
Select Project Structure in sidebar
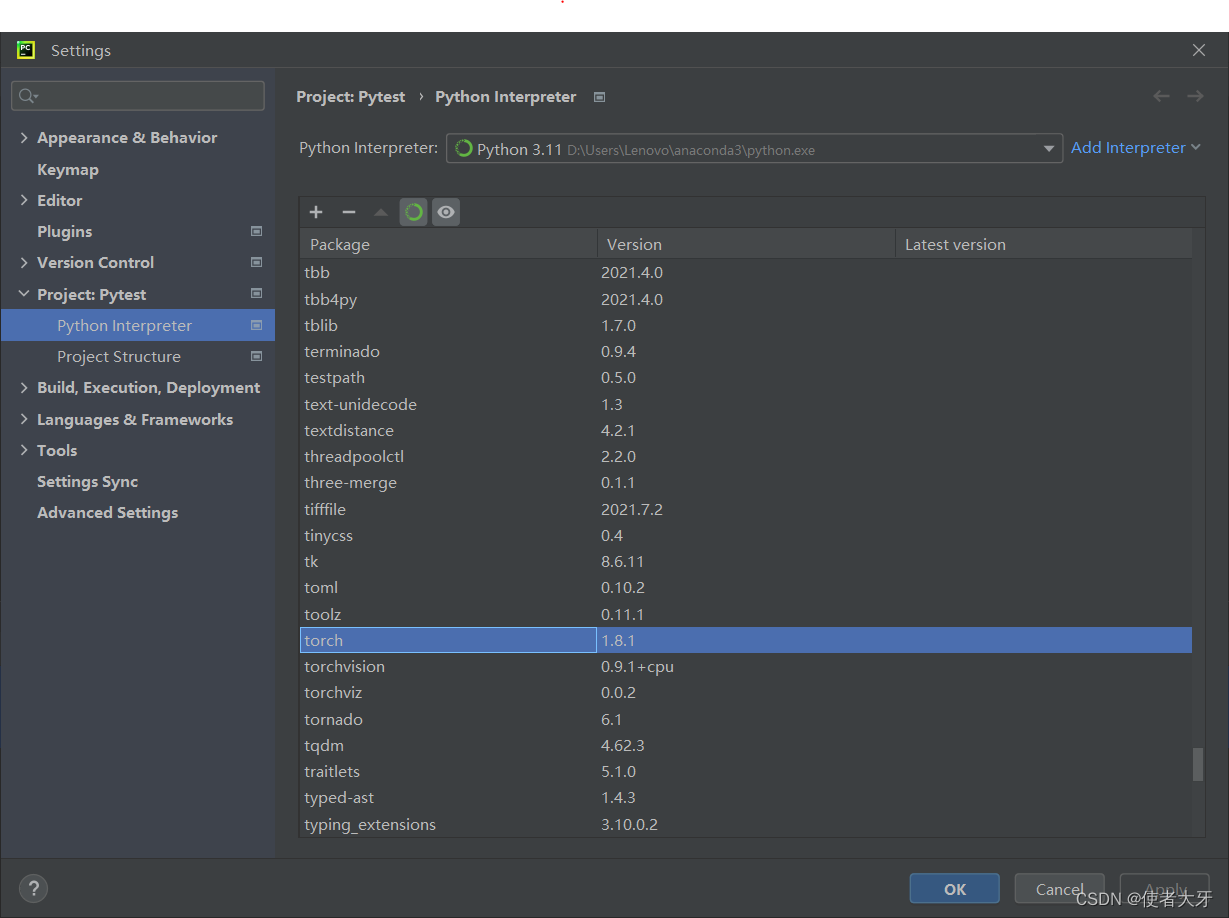click(119, 356)
